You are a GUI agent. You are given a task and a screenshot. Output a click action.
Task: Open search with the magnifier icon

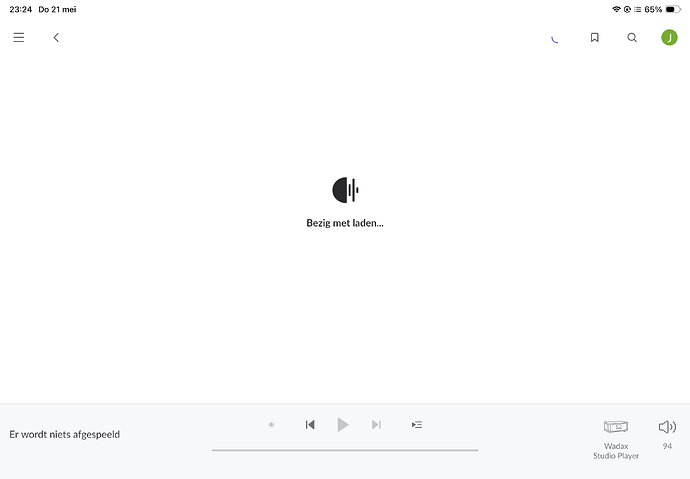point(632,37)
